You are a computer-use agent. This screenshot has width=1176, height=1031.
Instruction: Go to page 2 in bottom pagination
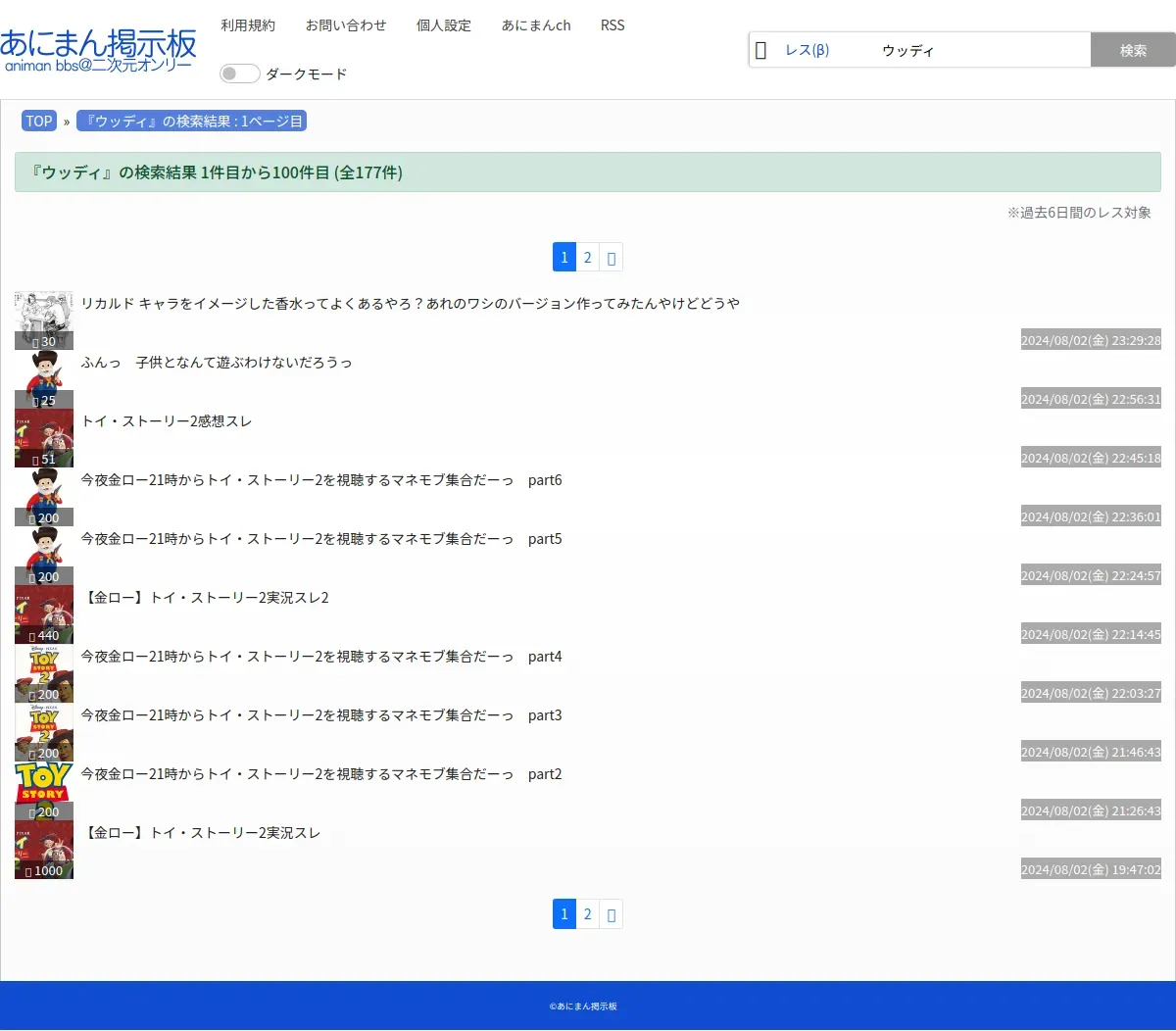588,914
